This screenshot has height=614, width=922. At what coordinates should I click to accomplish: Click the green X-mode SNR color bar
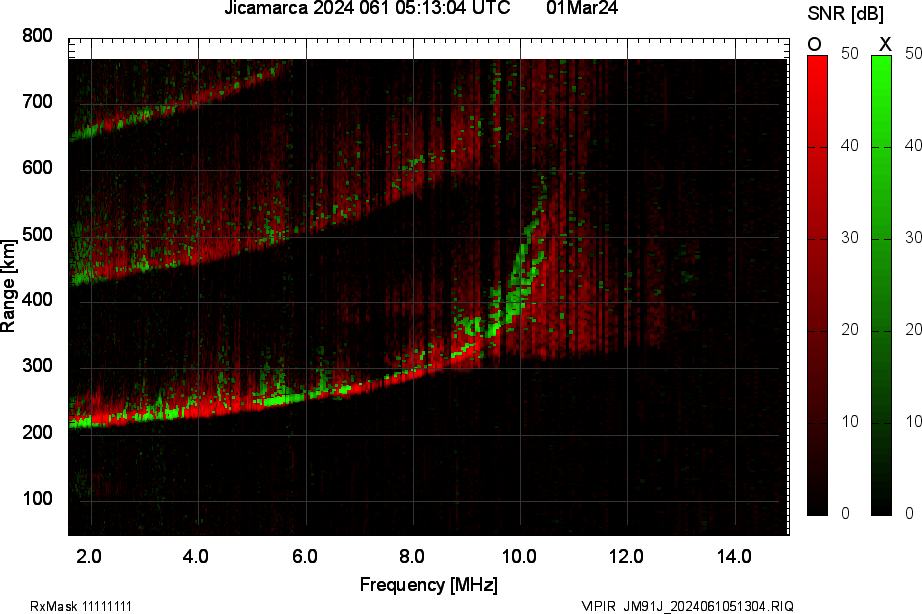click(x=881, y=286)
